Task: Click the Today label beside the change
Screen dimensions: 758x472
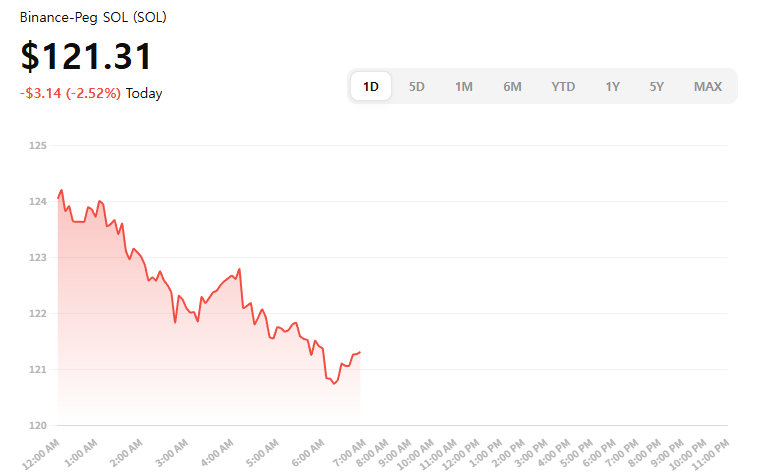Action: click(x=144, y=93)
